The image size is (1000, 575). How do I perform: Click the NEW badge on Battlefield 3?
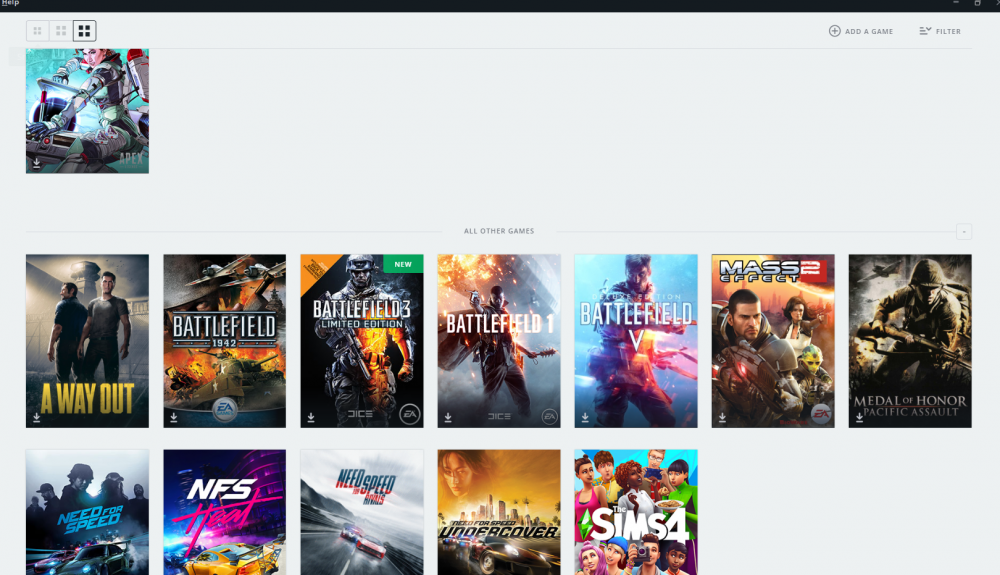(x=403, y=264)
